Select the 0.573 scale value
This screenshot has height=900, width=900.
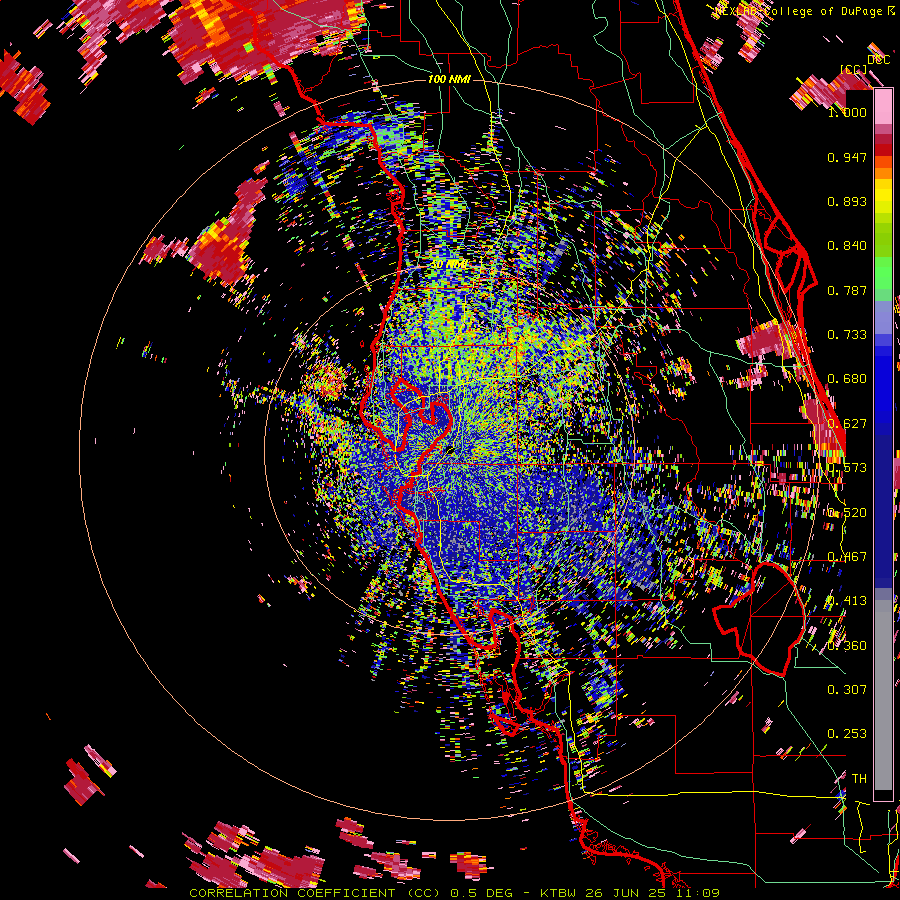(x=847, y=468)
